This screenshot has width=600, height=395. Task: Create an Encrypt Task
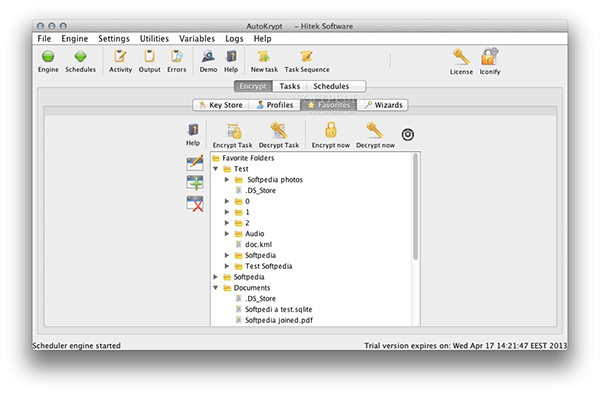[233, 132]
